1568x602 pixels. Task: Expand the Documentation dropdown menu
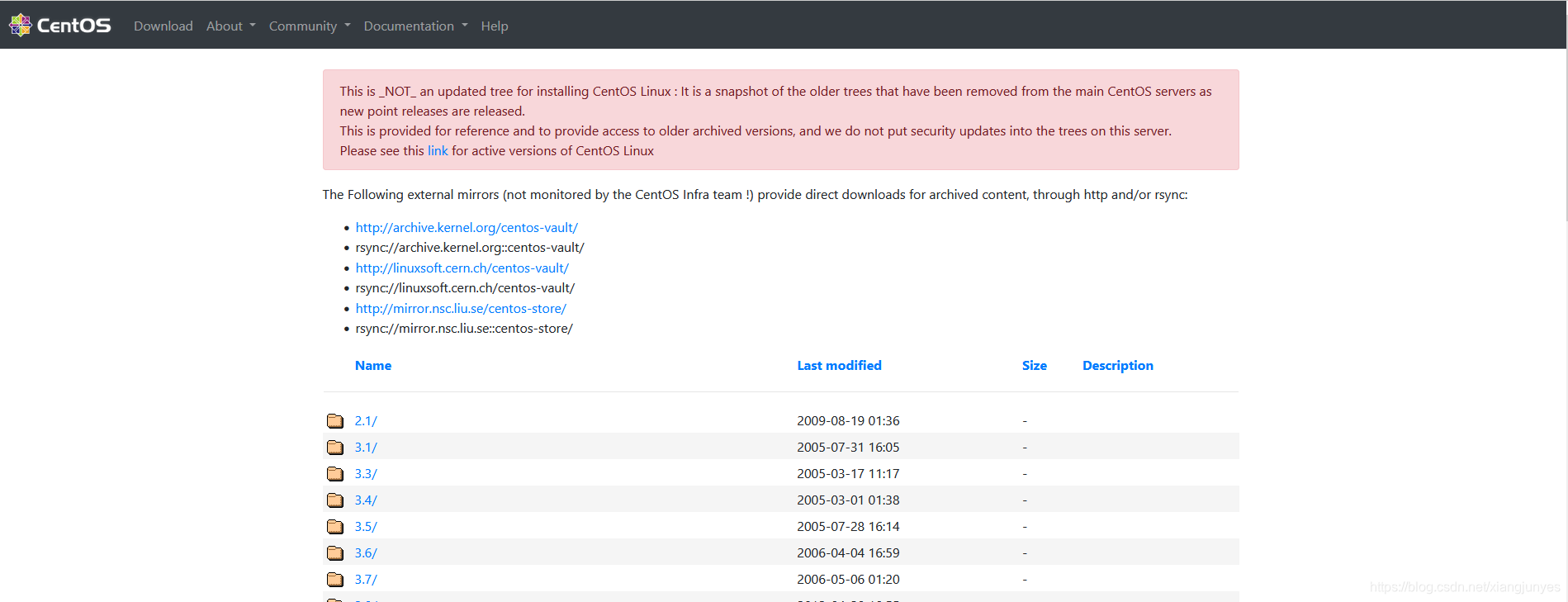click(415, 26)
